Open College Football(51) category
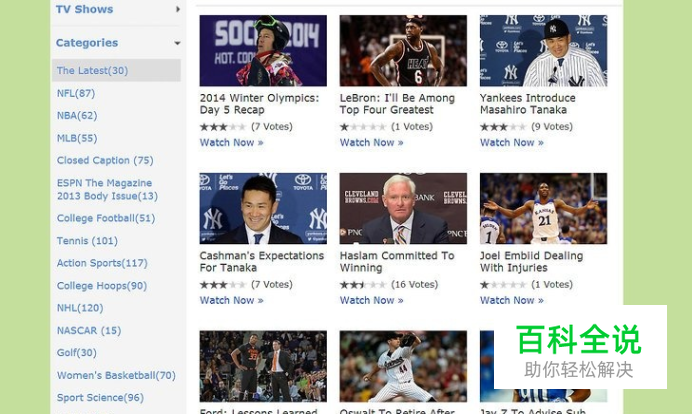The width and height of the screenshot is (692, 414). pyautogui.click(x=106, y=218)
